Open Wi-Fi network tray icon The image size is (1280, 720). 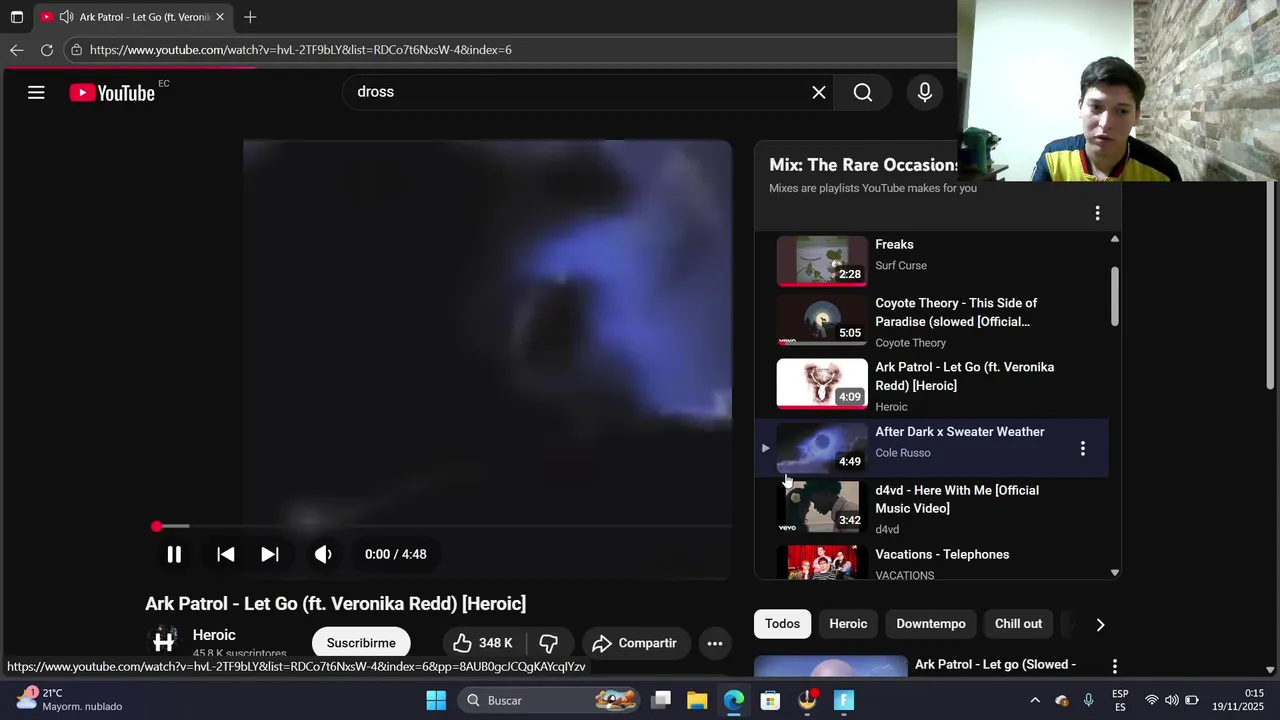click(x=1152, y=700)
